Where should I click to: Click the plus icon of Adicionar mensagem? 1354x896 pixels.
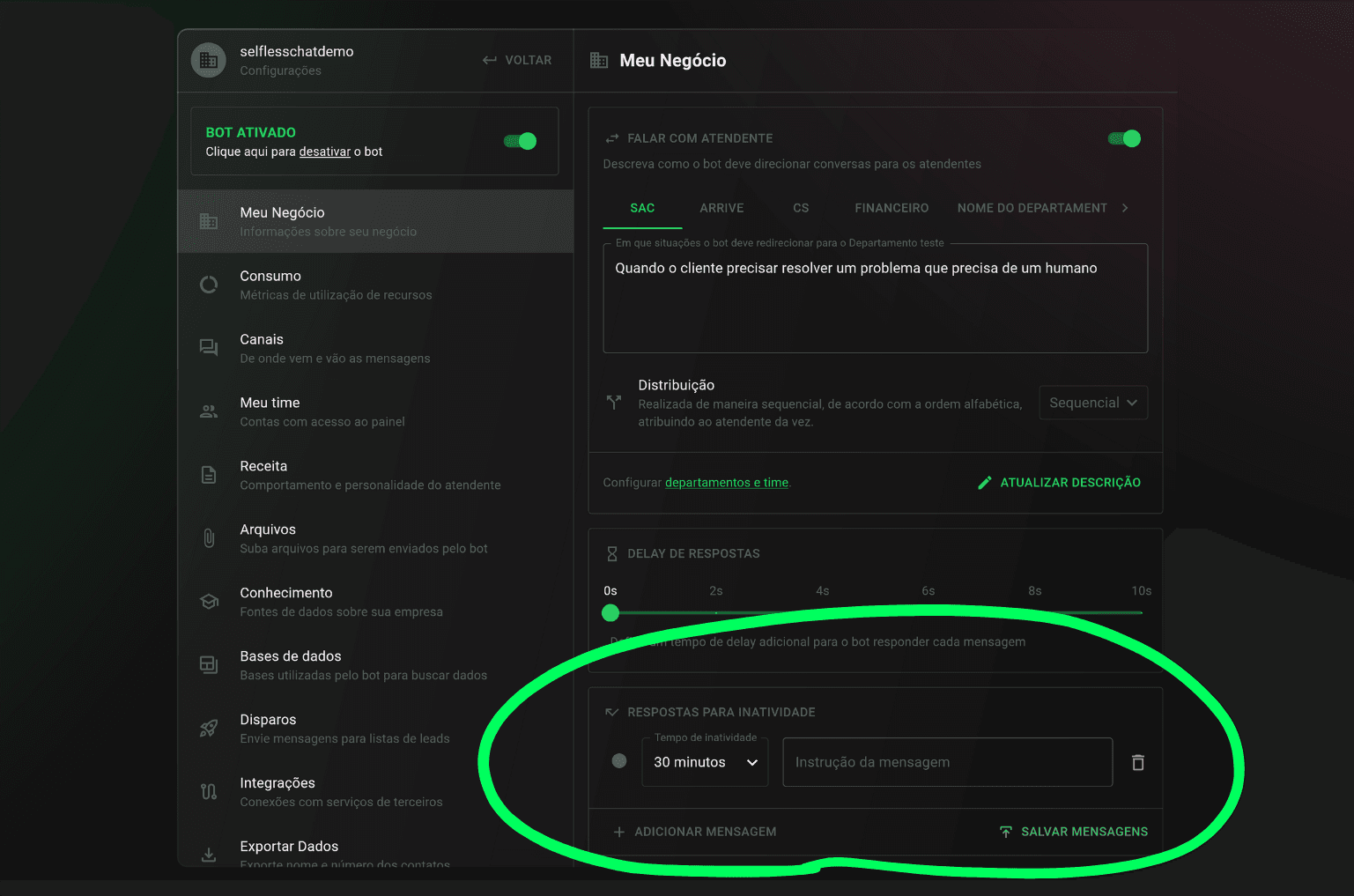[619, 832]
